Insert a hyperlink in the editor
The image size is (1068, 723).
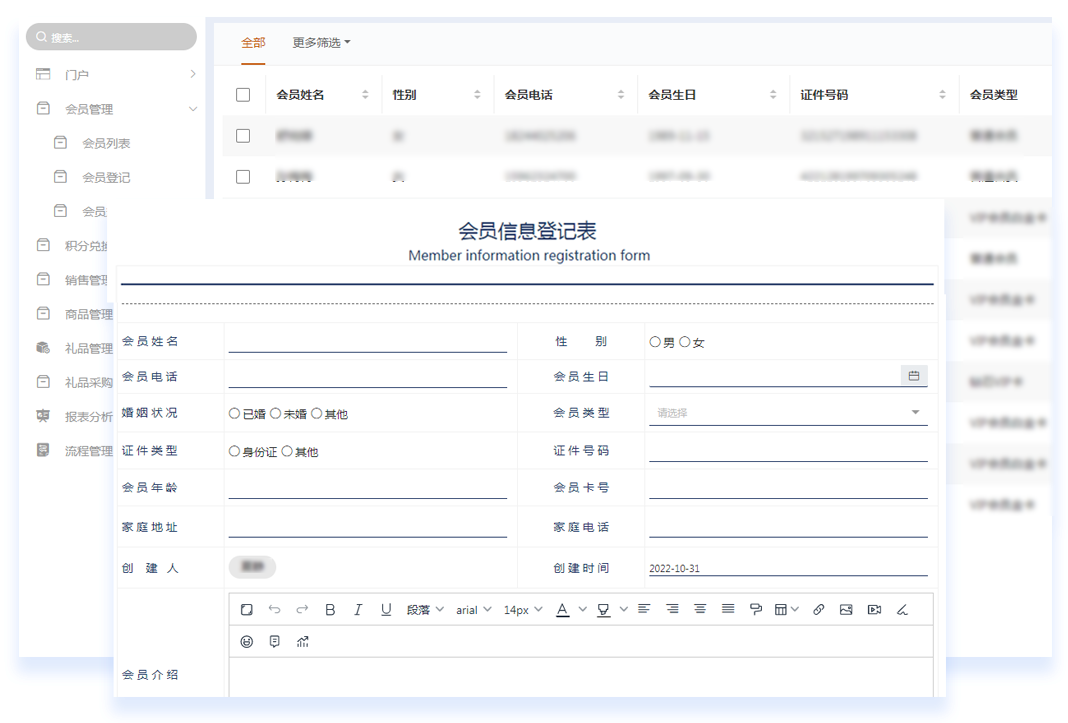coord(818,608)
